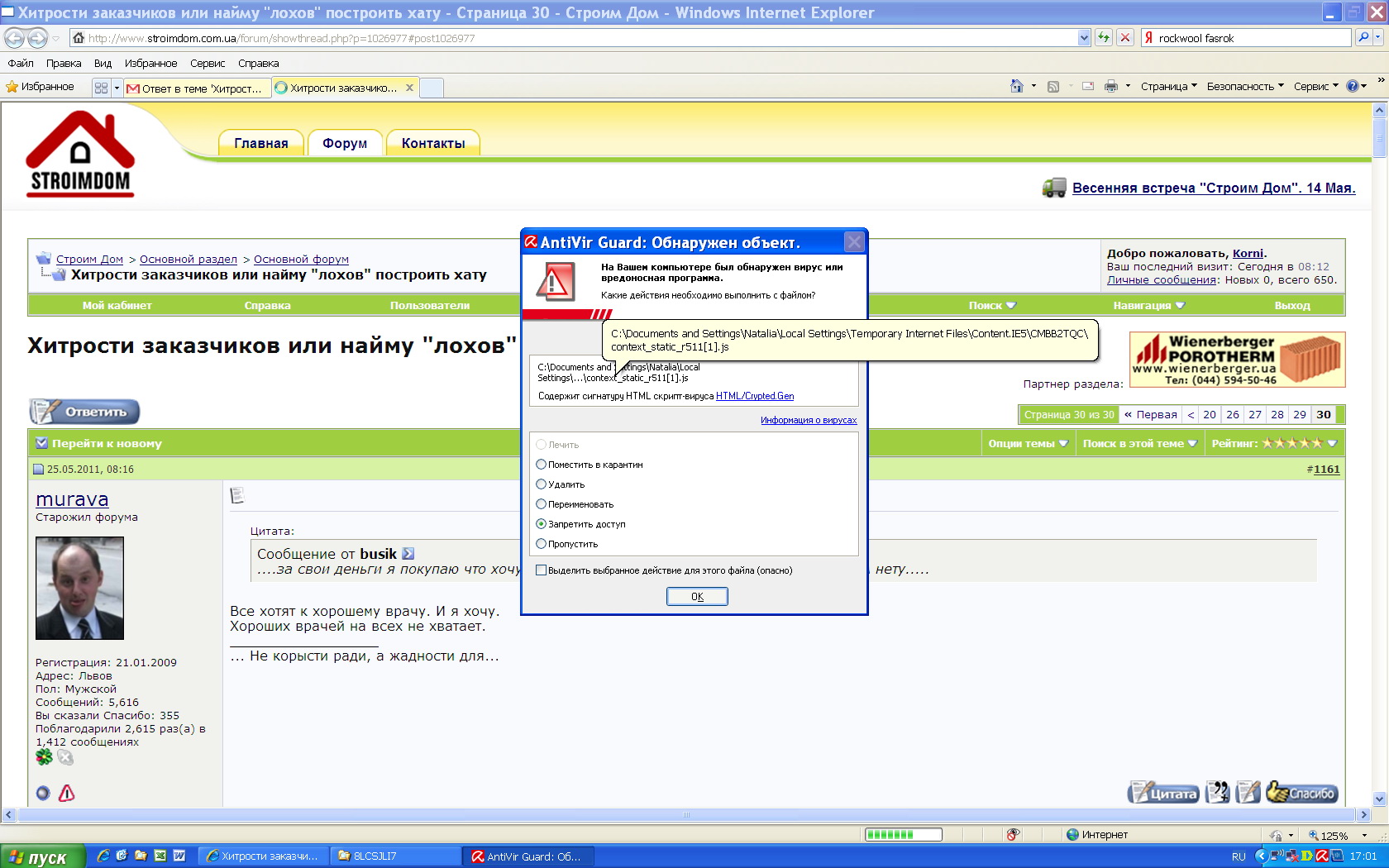Click the Цитата quote icon button
This screenshot has height=868, width=1389.
pyautogui.click(x=1163, y=792)
